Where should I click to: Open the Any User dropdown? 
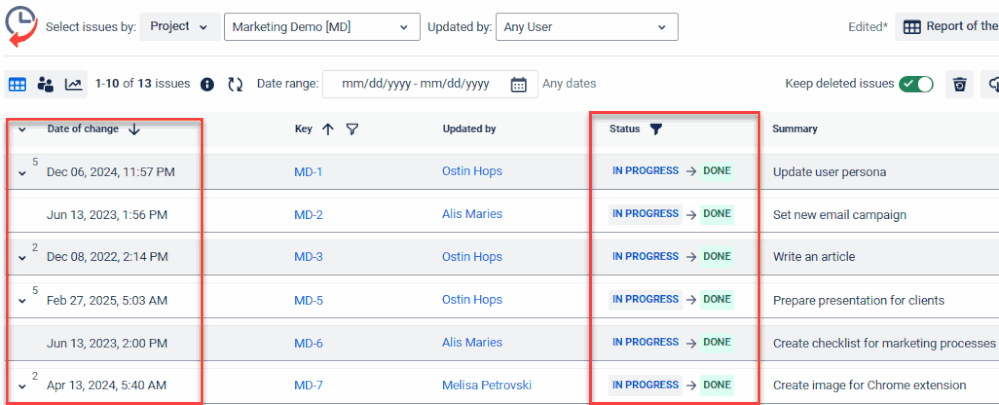click(587, 27)
